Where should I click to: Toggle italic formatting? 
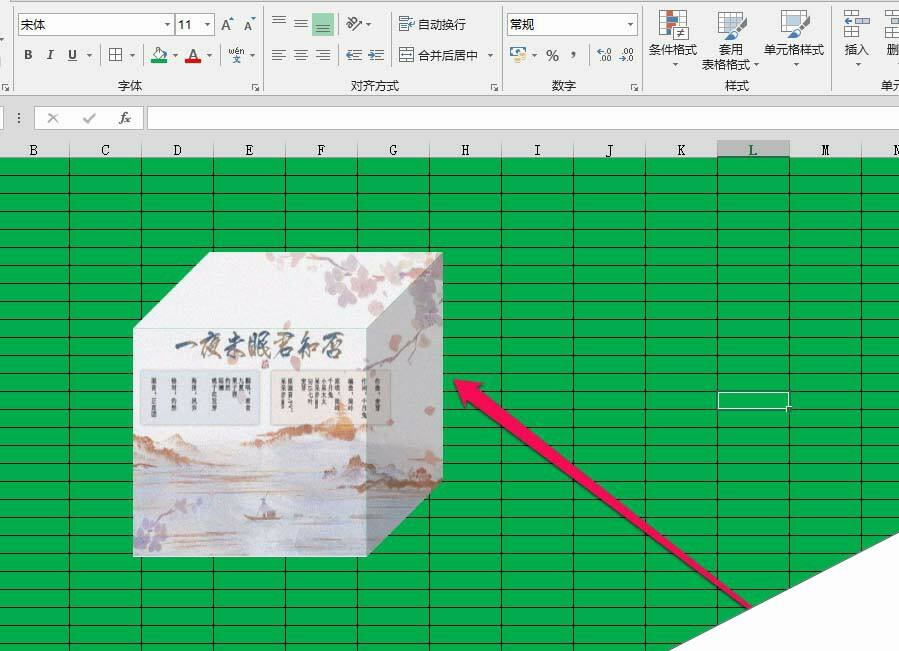point(50,55)
